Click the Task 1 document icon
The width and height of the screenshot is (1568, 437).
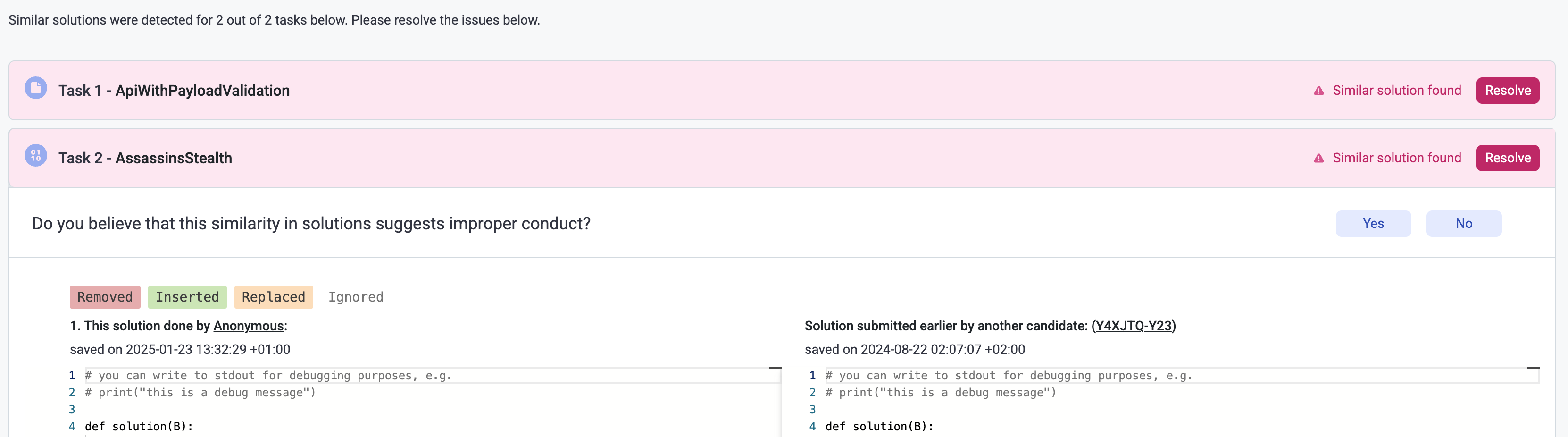tap(35, 88)
